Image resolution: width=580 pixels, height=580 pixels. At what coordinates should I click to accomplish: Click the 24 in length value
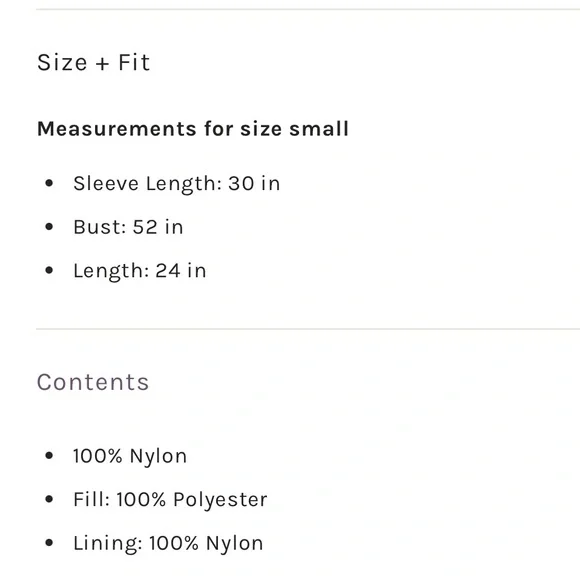point(181,270)
